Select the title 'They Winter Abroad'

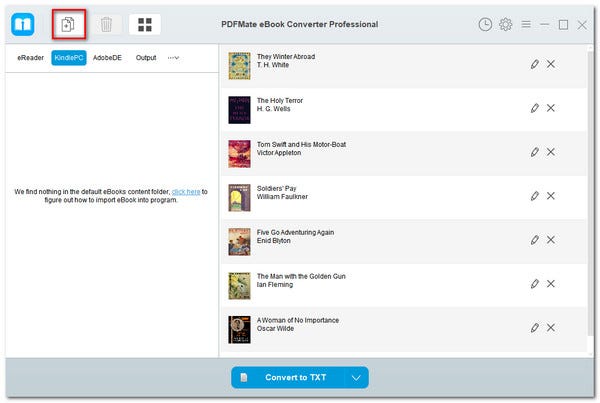[286, 57]
